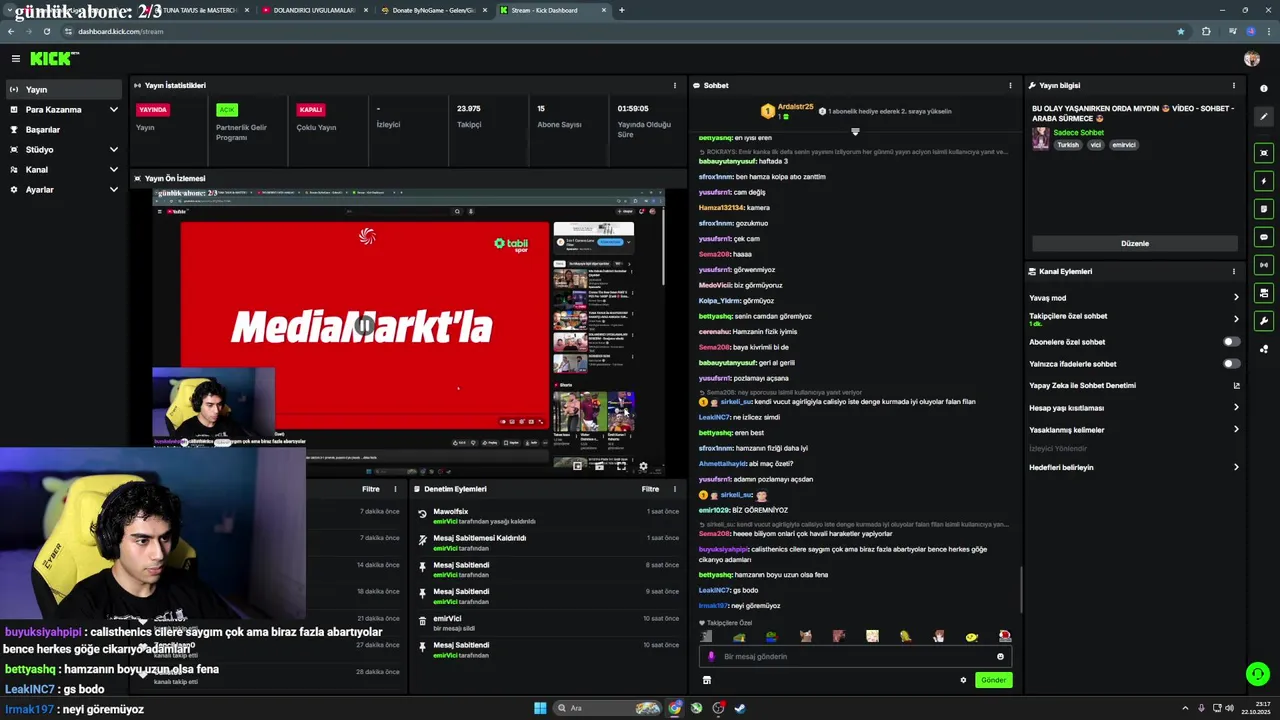Click the emirvici tag
The height and width of the screenshot is (720, 1280).
pyautogui.click(x=1123, y=145)
